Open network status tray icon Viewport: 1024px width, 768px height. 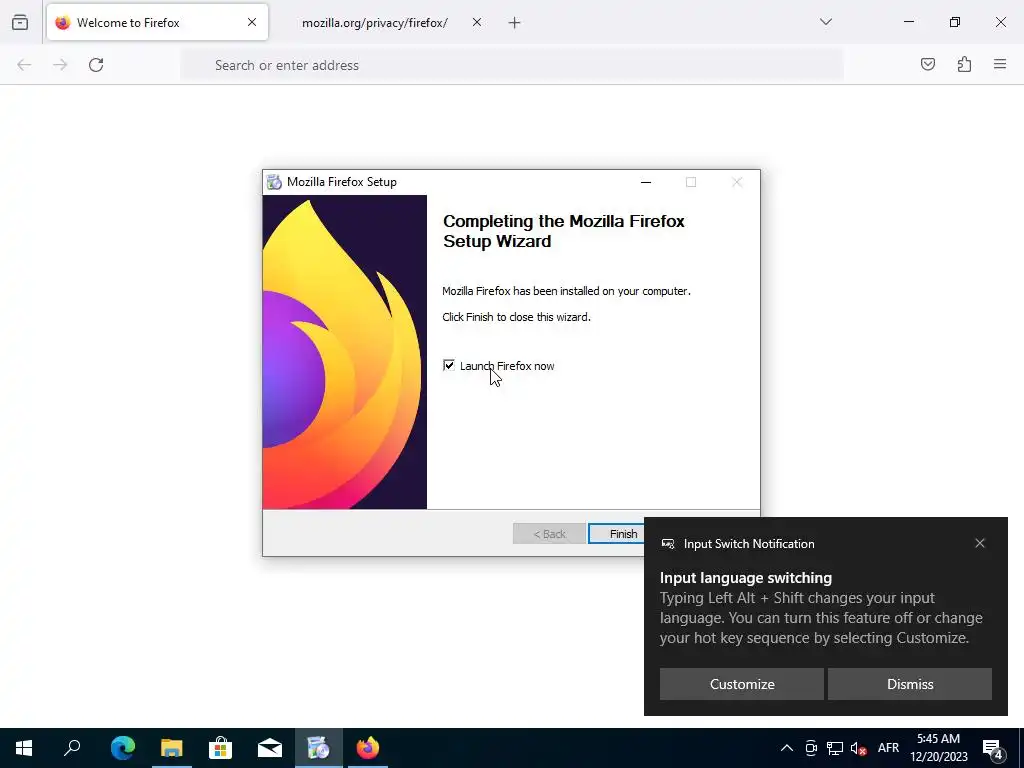tap(835, 748)
